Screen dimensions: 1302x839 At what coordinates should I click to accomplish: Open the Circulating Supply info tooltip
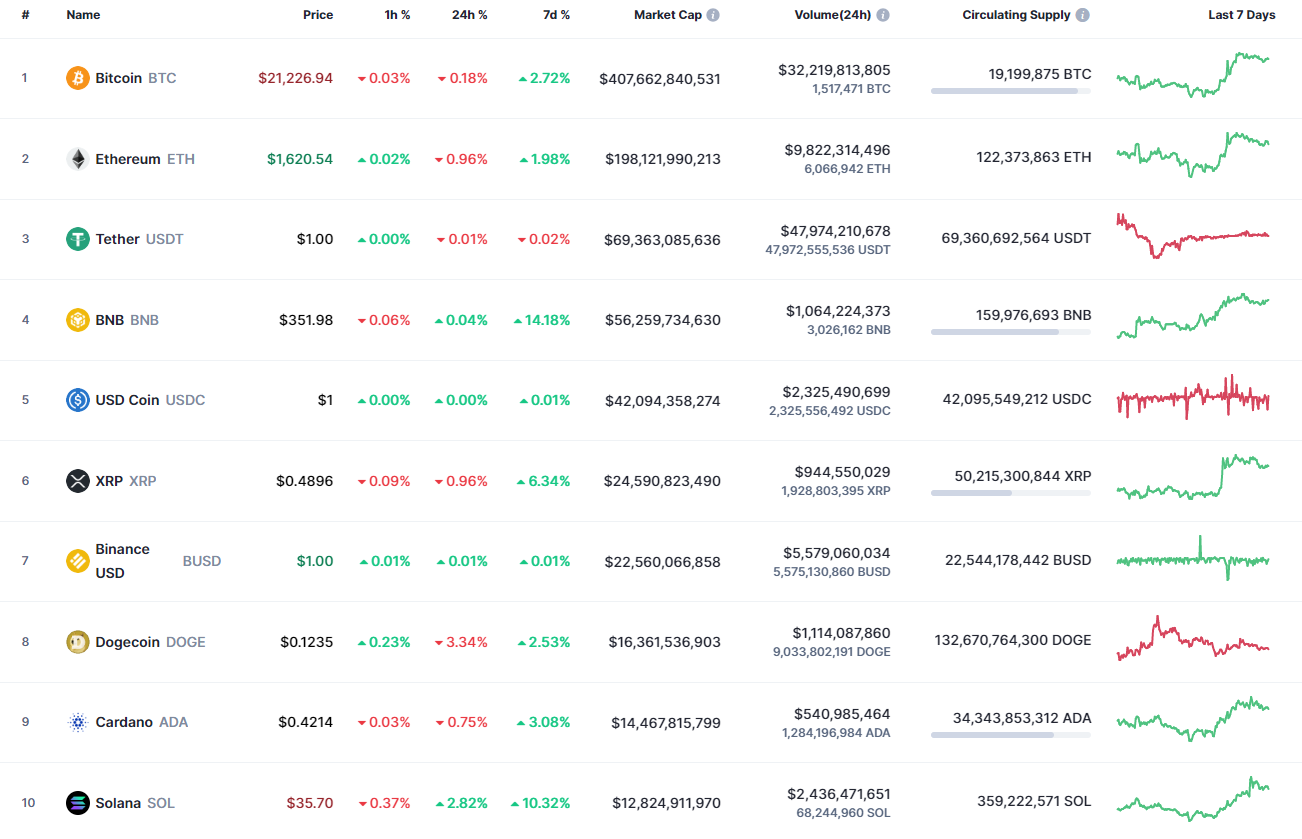1083,15
